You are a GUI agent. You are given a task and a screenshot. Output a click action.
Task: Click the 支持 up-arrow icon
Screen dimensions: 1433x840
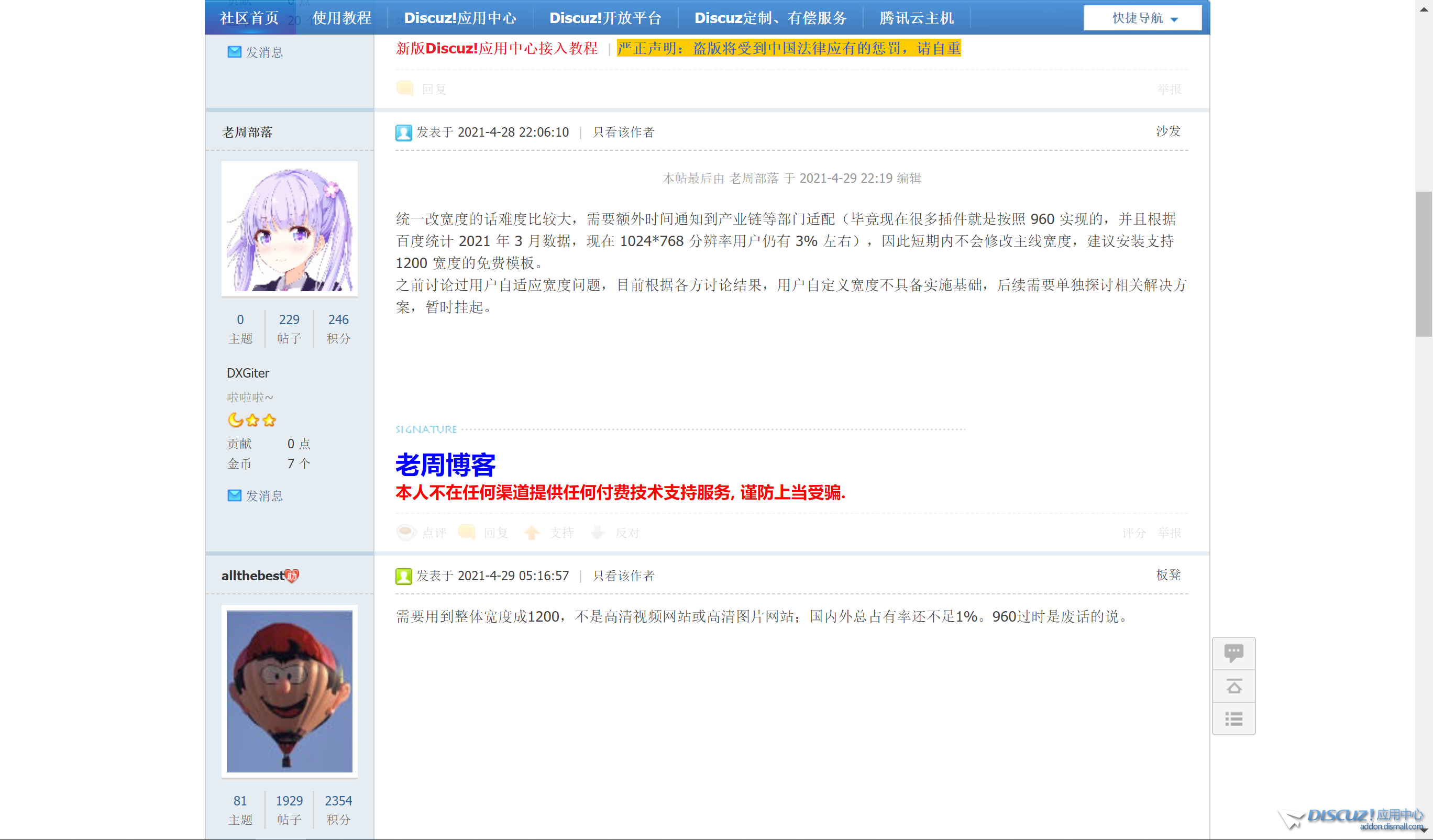[532, 532]
